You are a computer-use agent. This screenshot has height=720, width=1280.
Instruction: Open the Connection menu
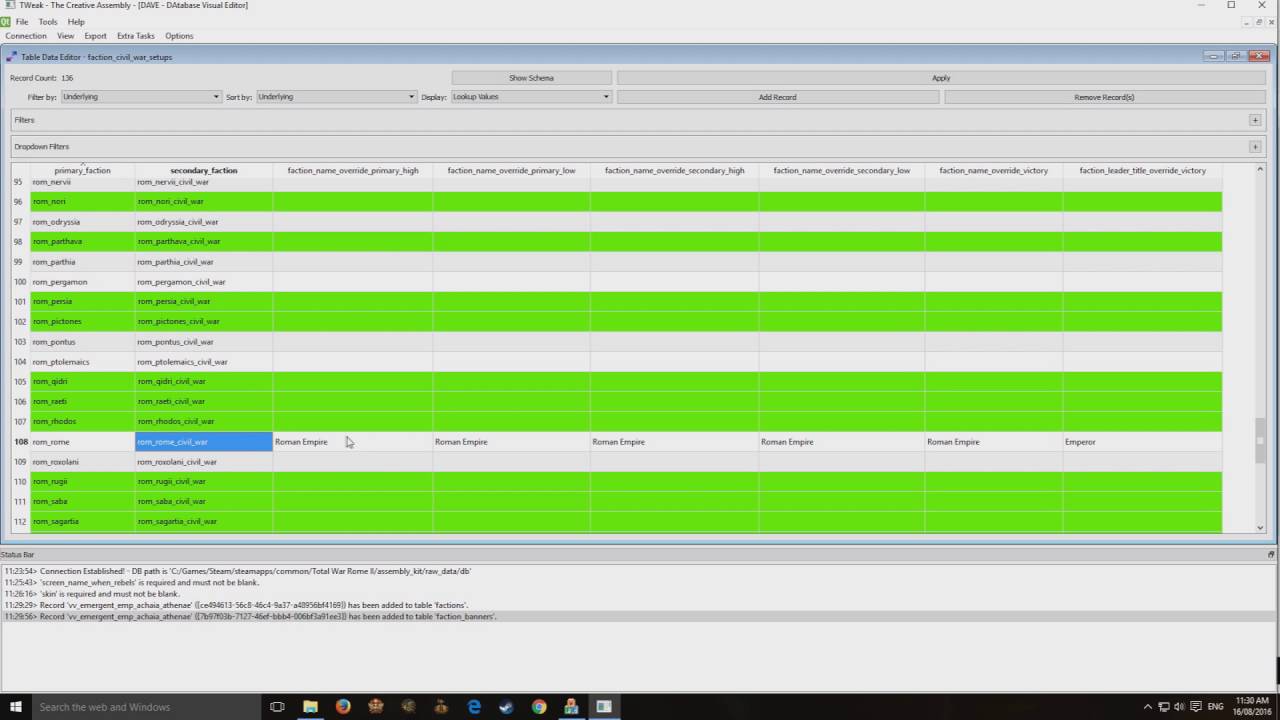26,36
